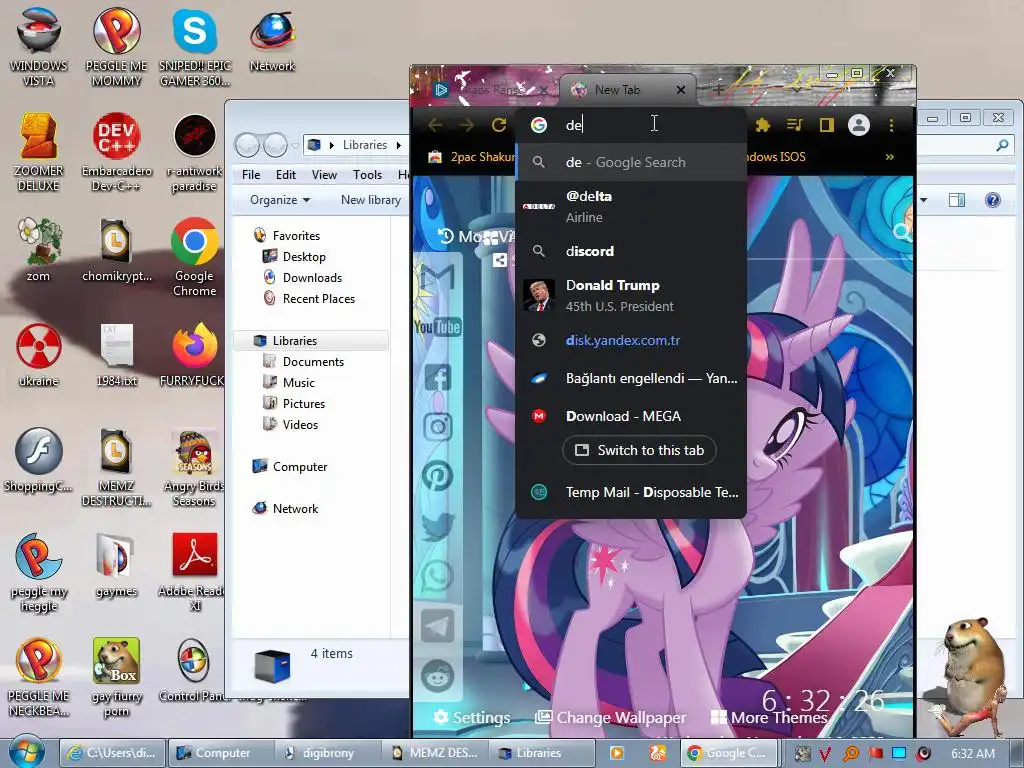
Task: Click More Themes link
Action: (x=769, y=718)
